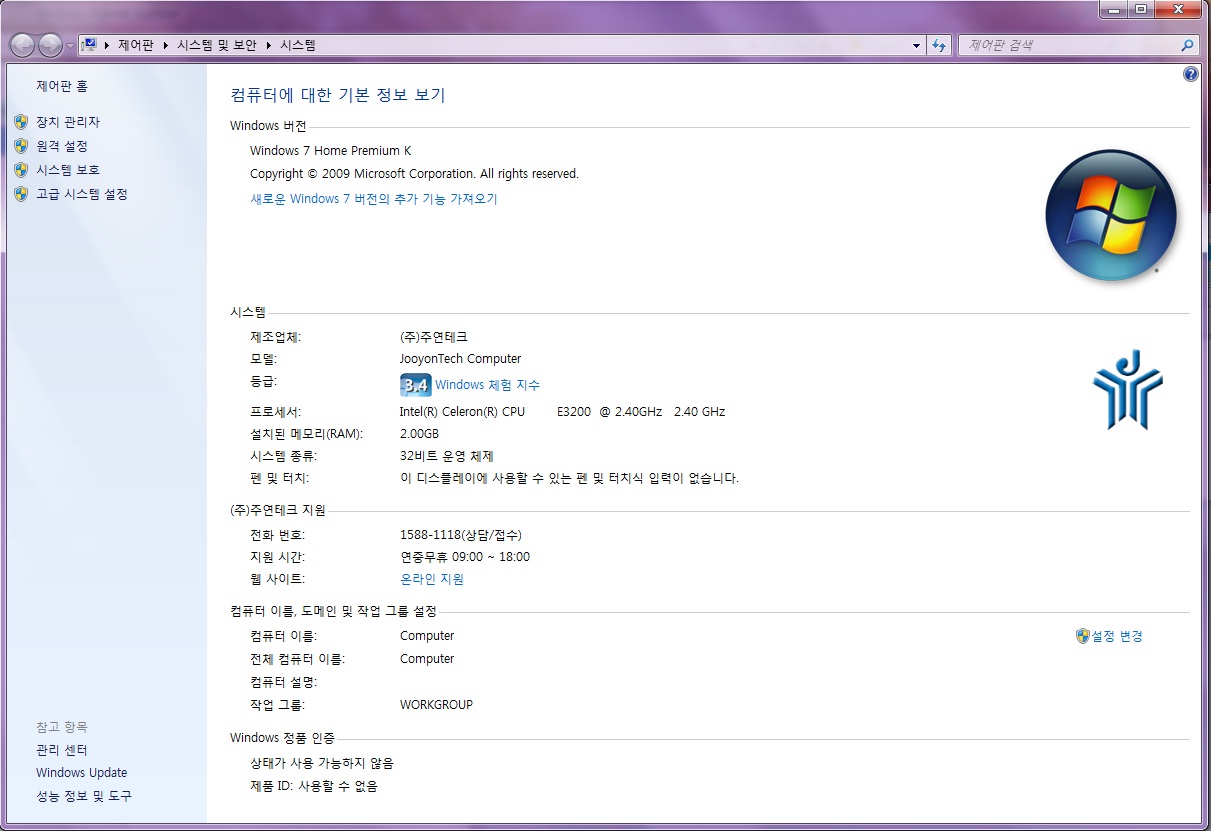This screenshot has width=1211, height=831.
Task: Click the WORKGROUP value
Action: pos(437,705)
